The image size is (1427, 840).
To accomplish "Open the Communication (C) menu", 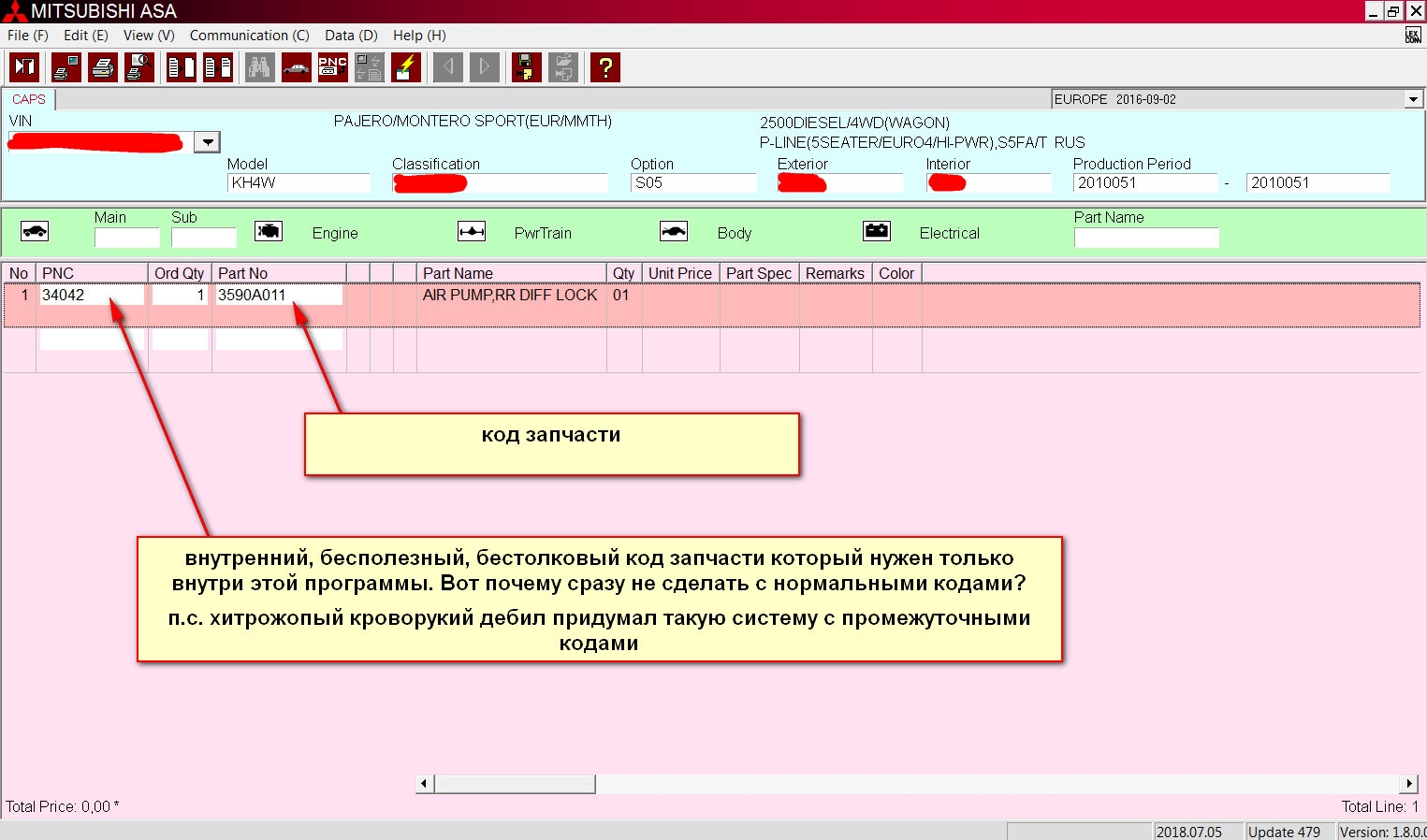I will [x=250, y=36].
